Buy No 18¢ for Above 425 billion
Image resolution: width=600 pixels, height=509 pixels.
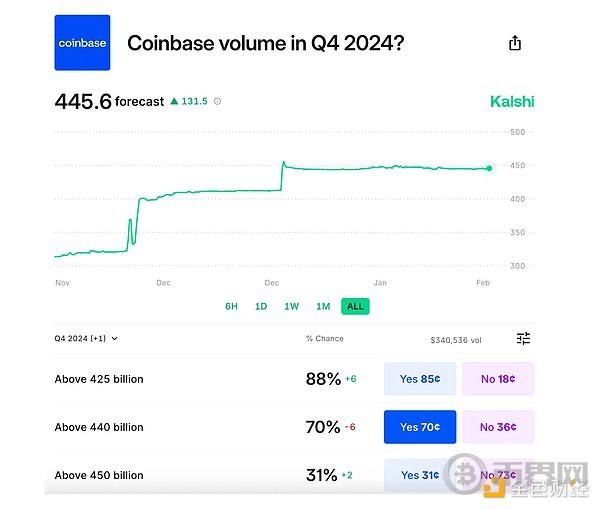pos(498,379)
